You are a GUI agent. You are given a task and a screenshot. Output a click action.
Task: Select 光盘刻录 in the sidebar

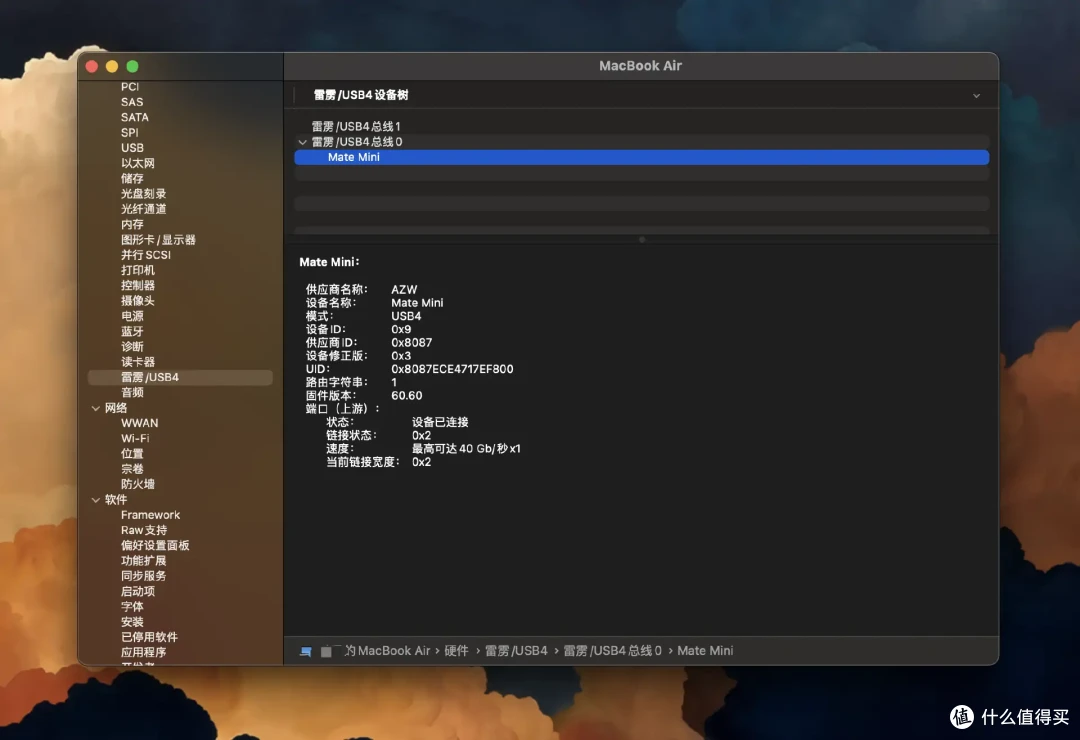click(x=143, y=194)
